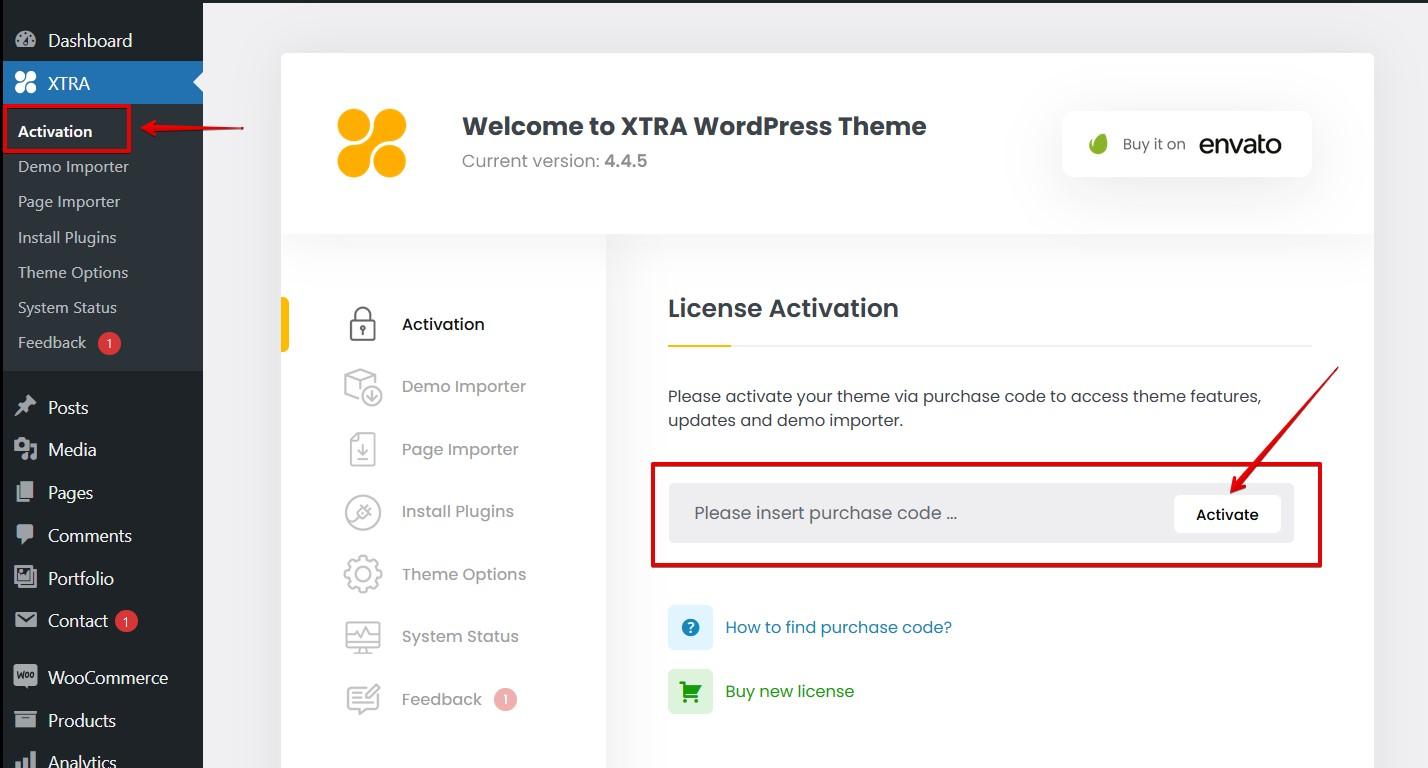Follow the Buy new license link

click(789, 692)
